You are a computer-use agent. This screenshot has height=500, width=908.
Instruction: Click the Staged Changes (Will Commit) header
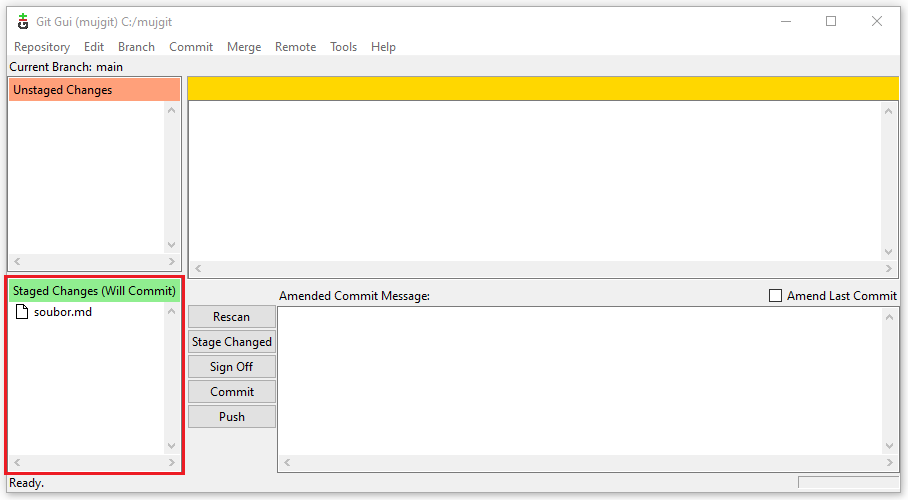coord(94,291)
